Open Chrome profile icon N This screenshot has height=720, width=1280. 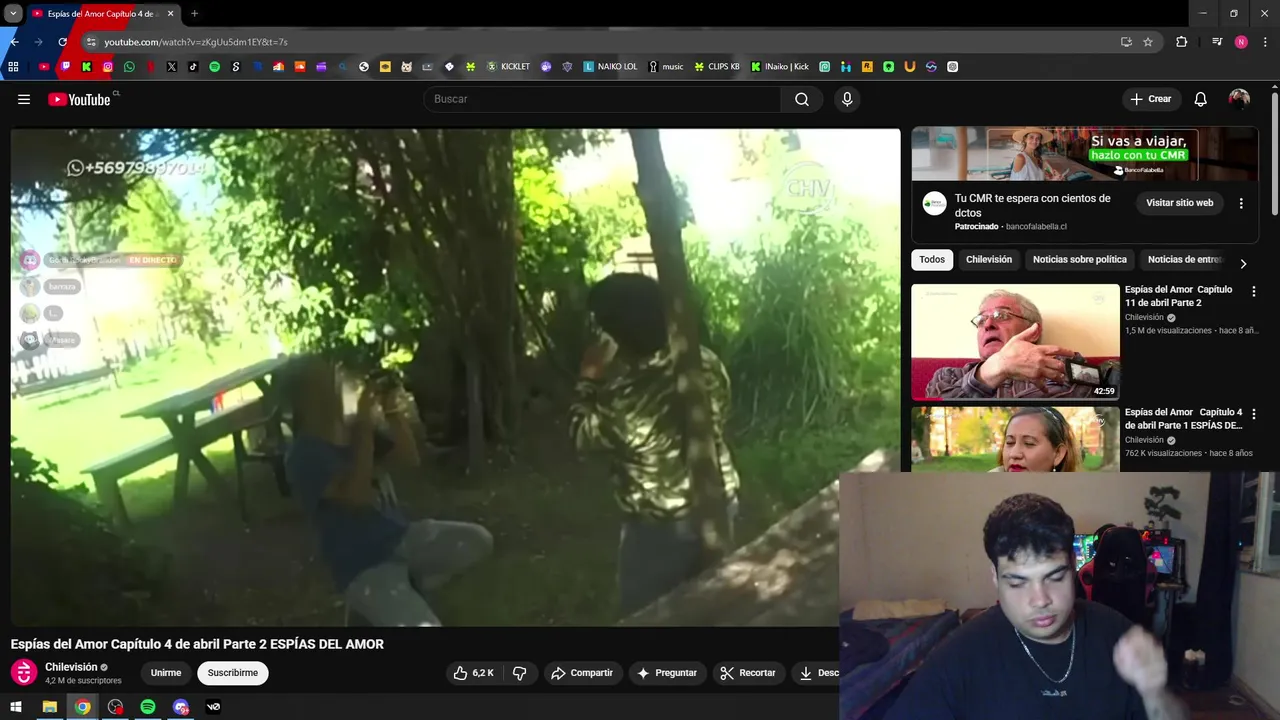[x=1241, y=42]
